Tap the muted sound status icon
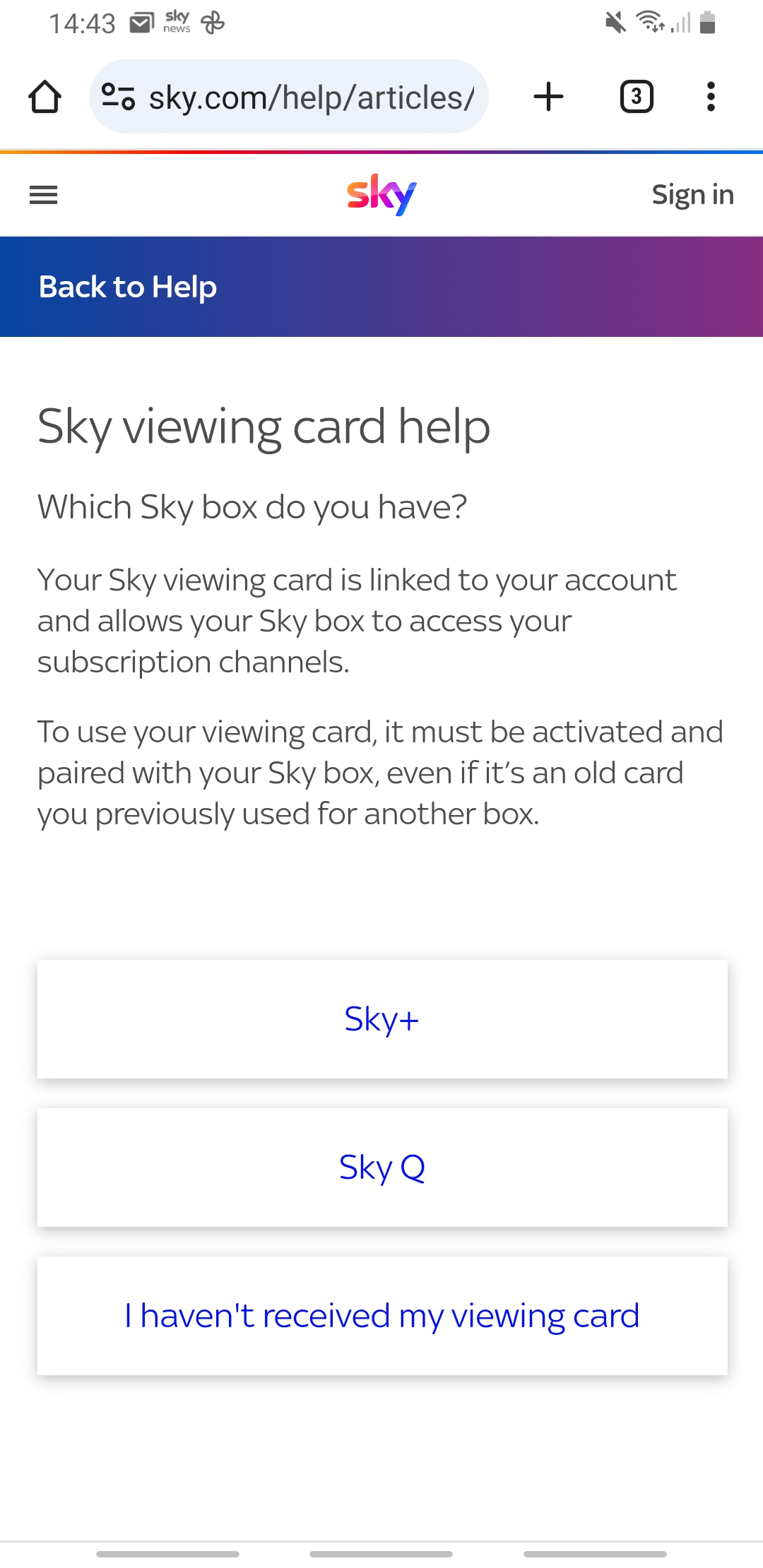 [x=615, y=23]
